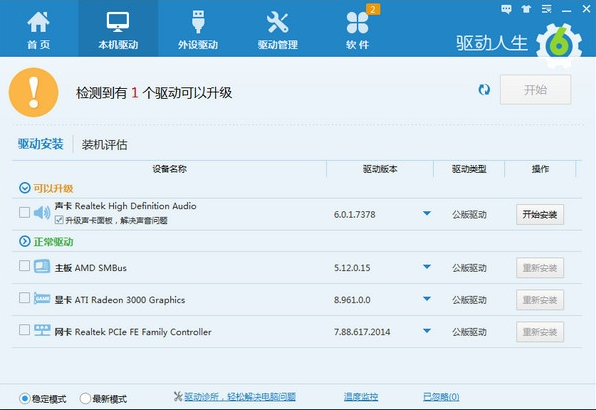Expand the 正常驱动 section chevron
The height and width of the screenshot is (410, 596).
click(x=25, y=241)
